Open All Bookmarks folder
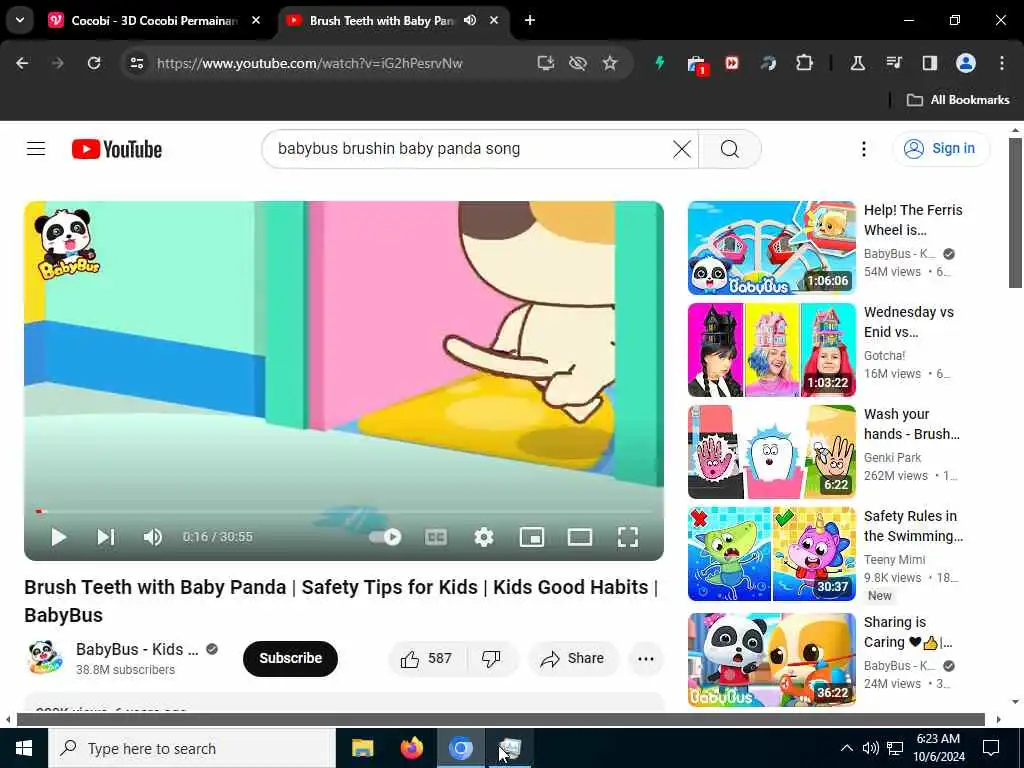This screenshot has width=1024, height=768. click(x=958, y=100)
